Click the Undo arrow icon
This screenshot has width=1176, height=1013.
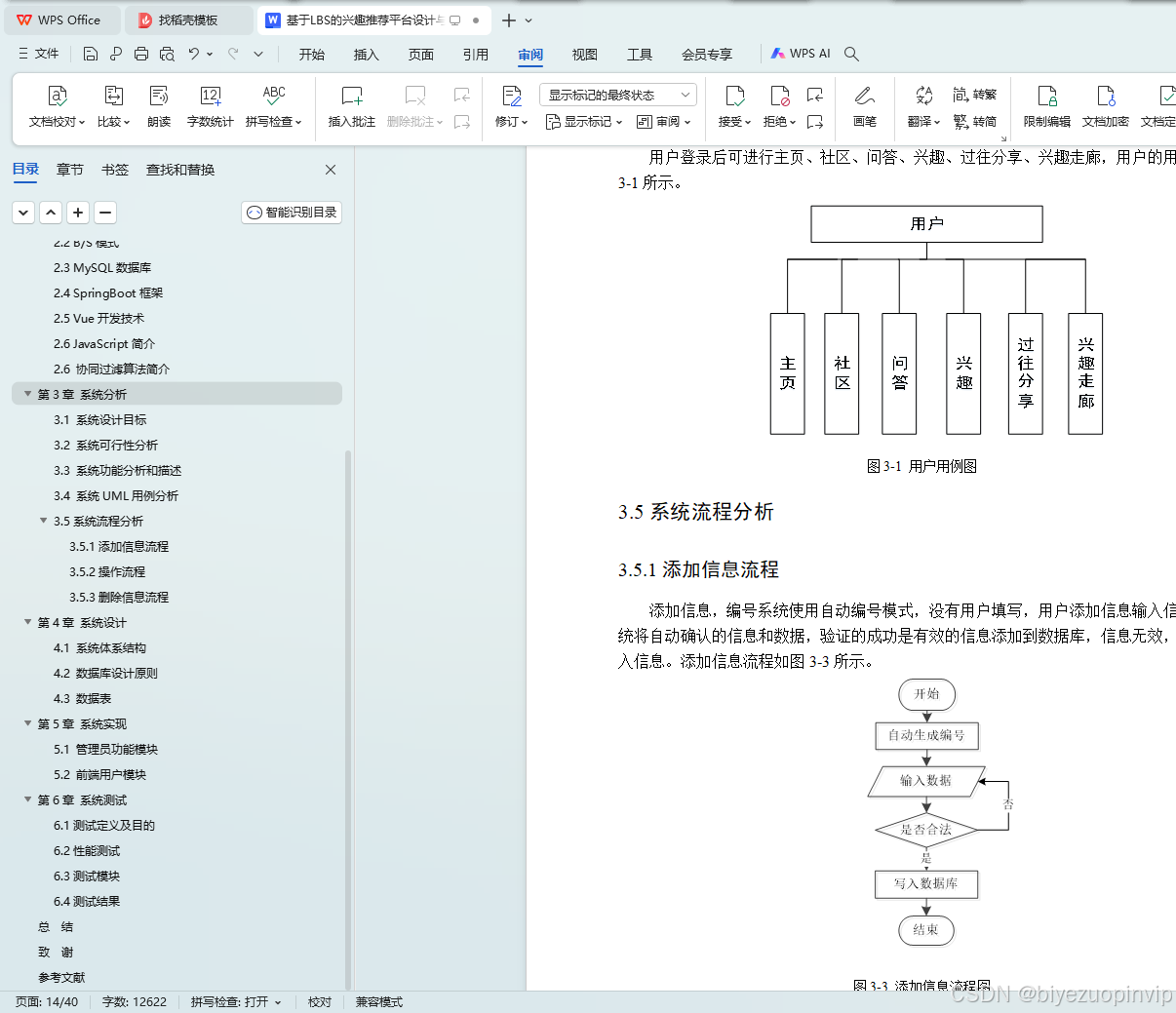pos(194,54)
